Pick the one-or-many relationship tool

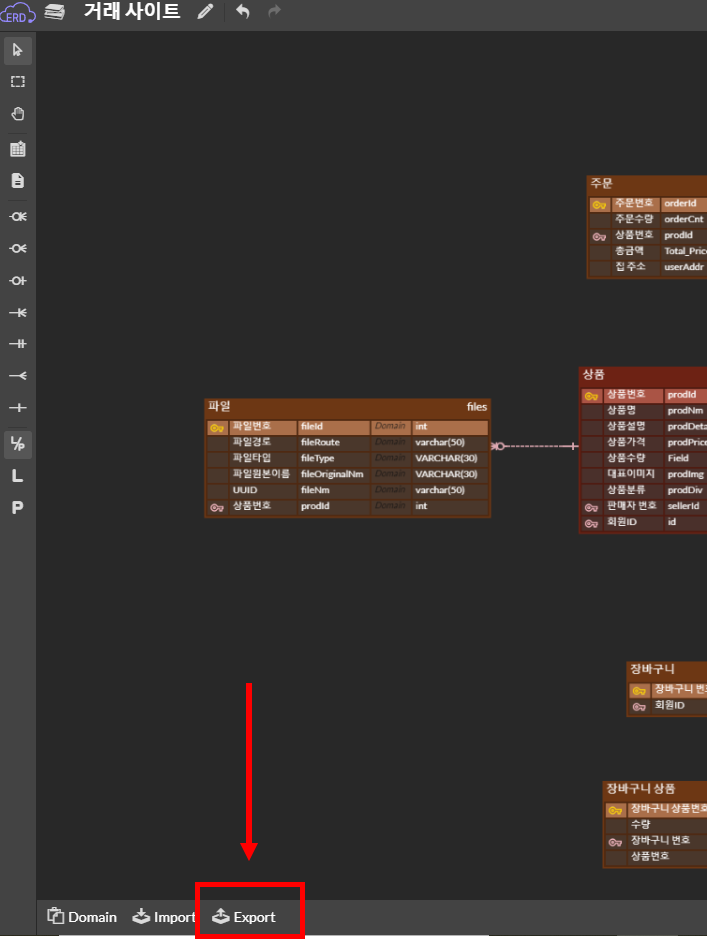click(17, 312)
